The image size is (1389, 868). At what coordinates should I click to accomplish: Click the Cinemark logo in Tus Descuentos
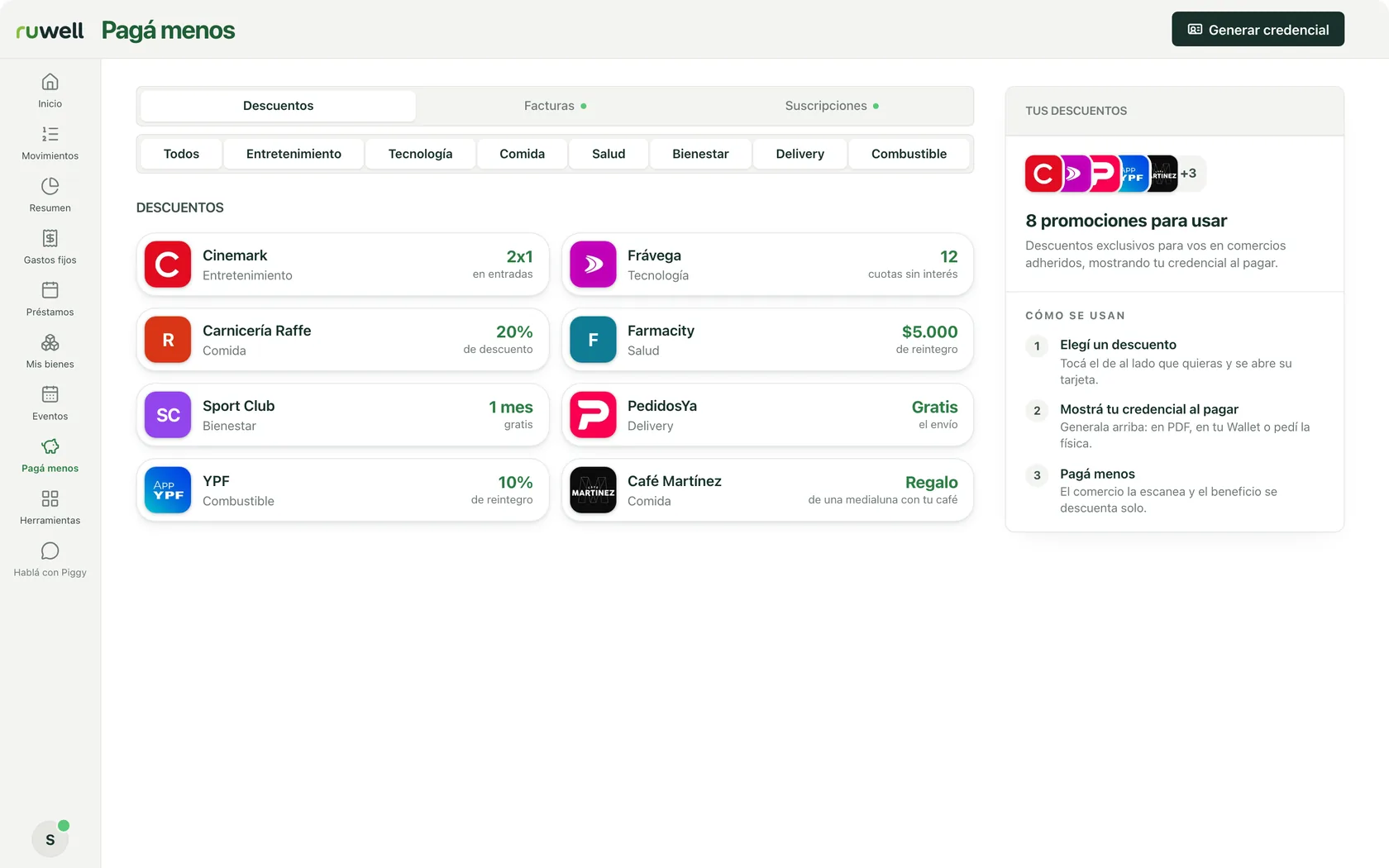click(x=1043, y=174)
